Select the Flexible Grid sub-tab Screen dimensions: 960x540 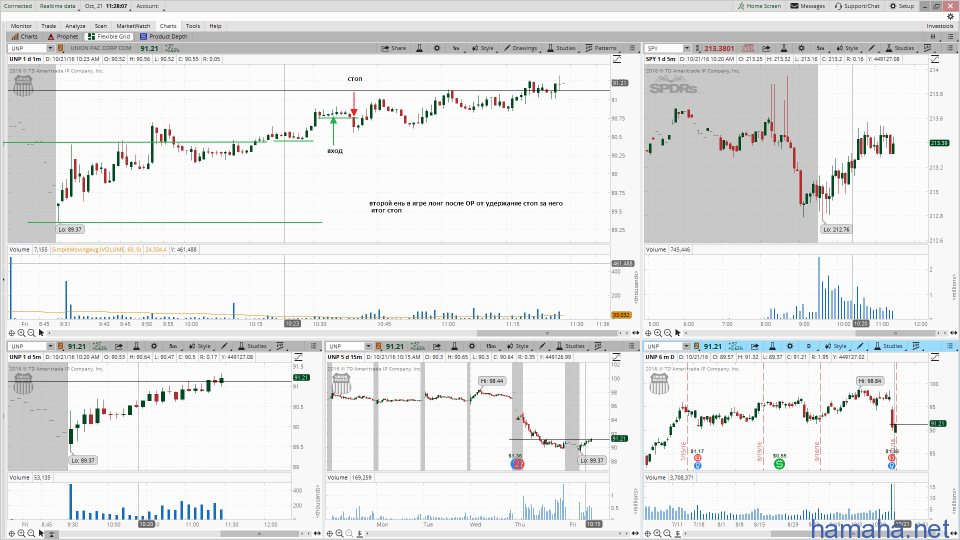click(109, 37)
